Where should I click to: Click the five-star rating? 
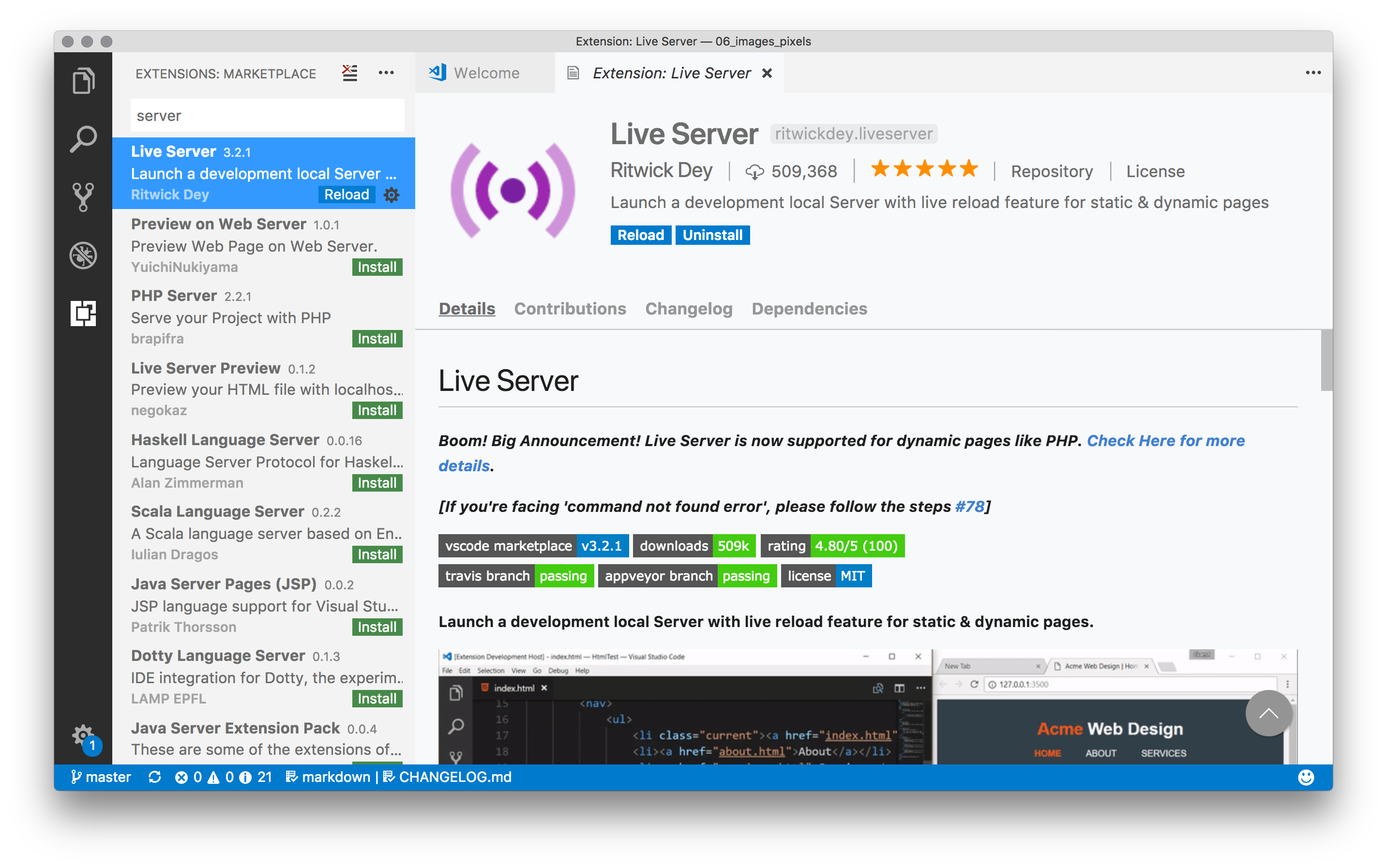924,169
